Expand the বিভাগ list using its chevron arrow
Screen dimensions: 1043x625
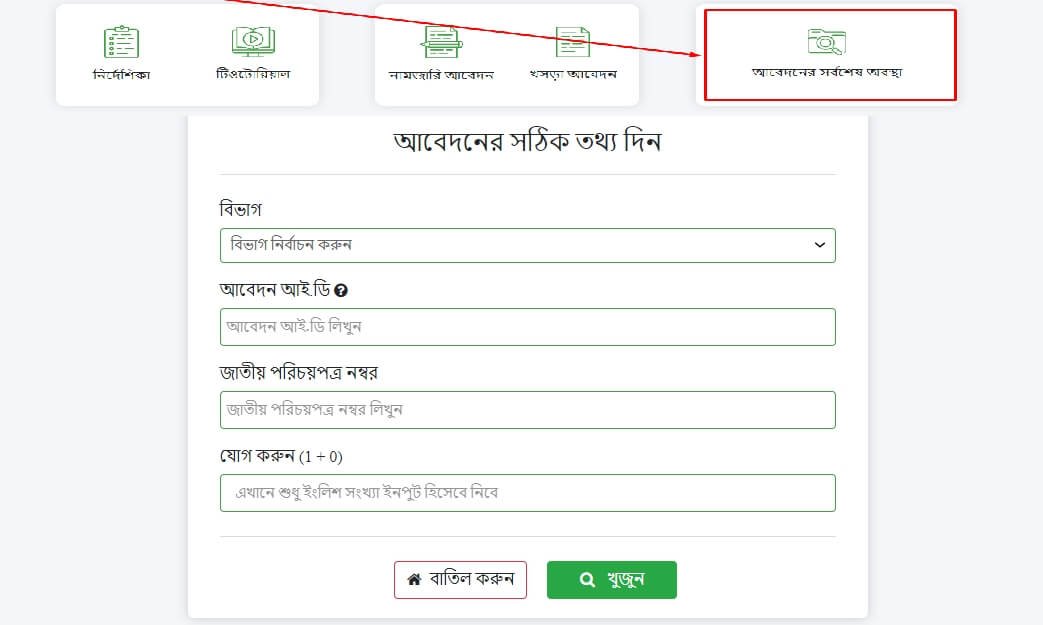(x=819, y=245)
